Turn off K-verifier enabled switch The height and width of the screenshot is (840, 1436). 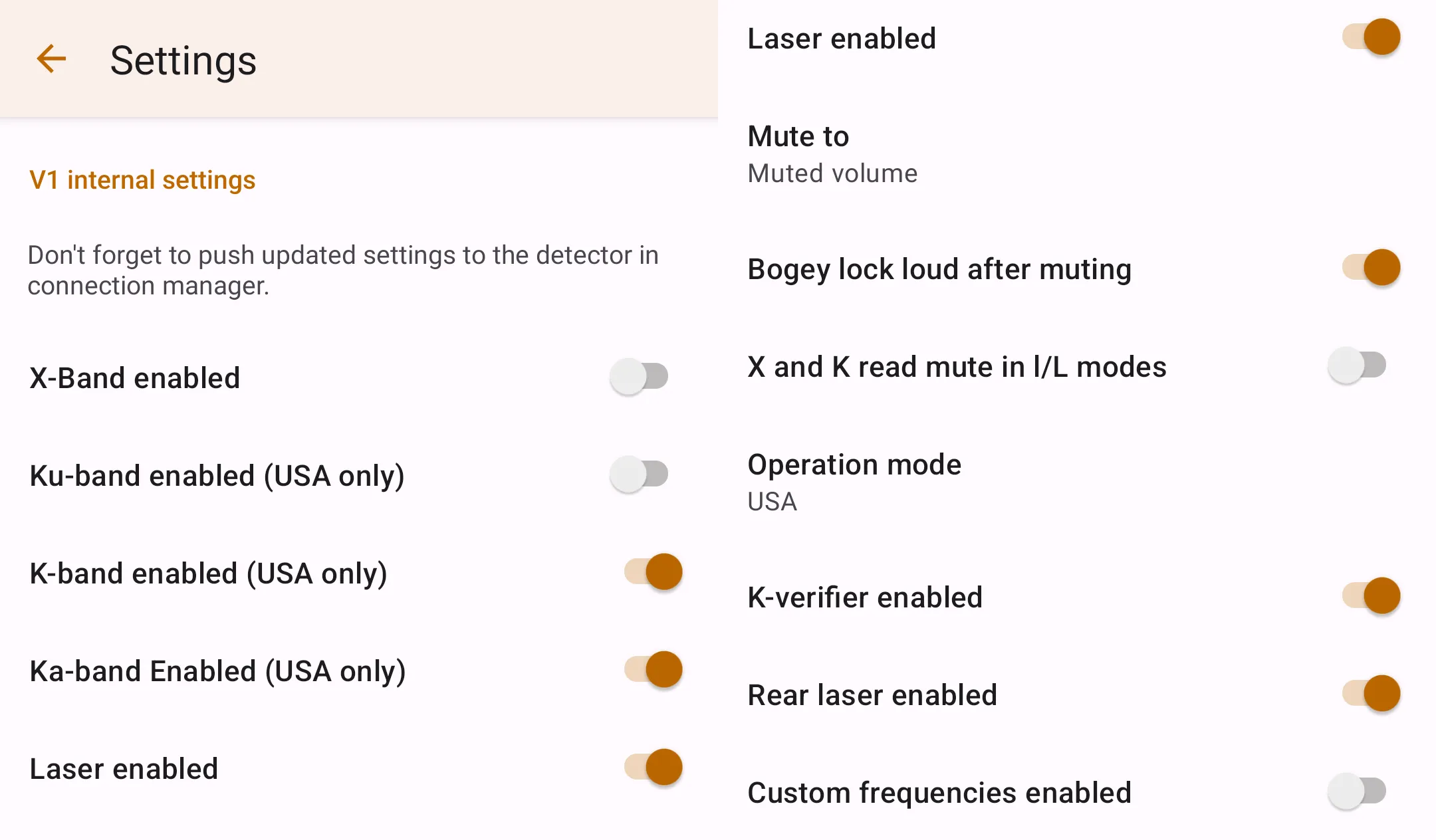[1371, 596]
